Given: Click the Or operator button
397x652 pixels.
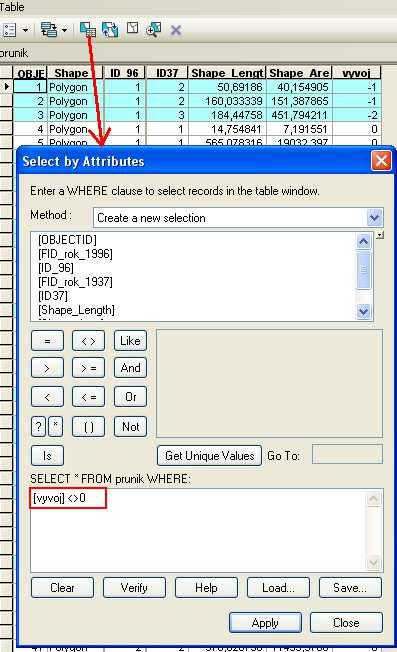Looking at the screenshot, I should pos(130,397).
